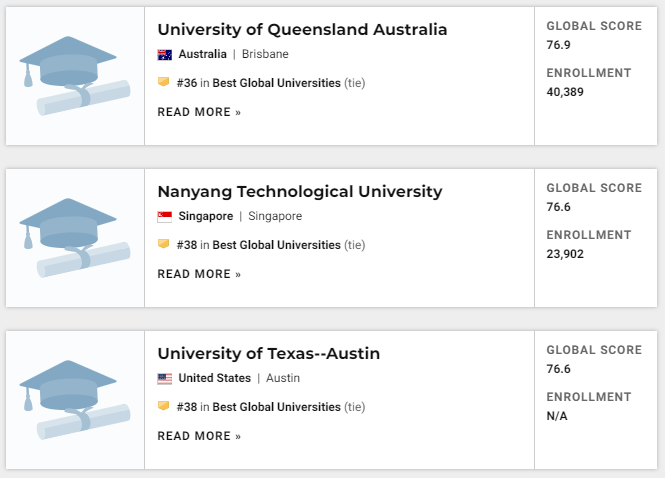The width and height of the screenshot is (665, 478).
Task: Open University of Queensland Australia title link
Action: click(302, 30)
